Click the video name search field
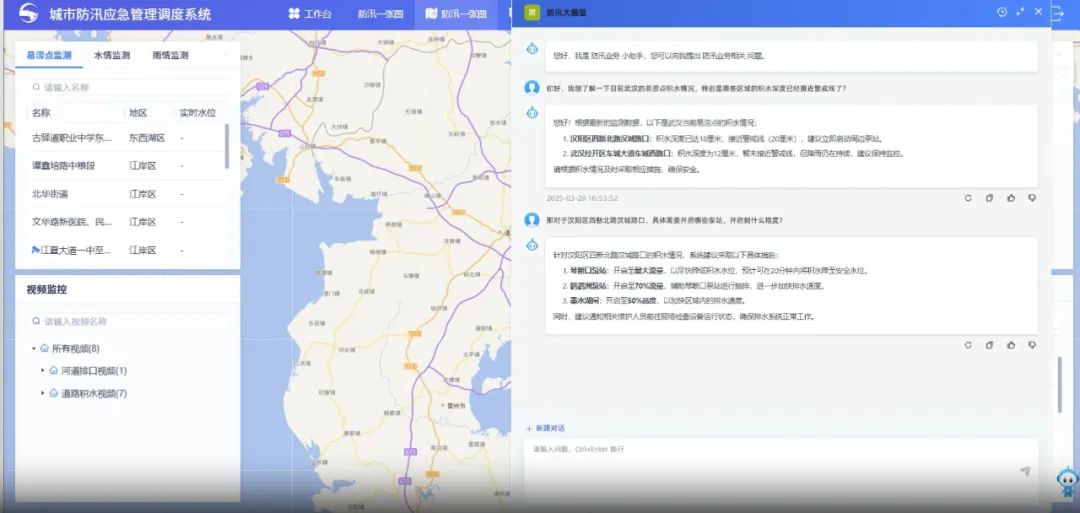The height and width of the screenshot is (513, 1080). (130, 322)
